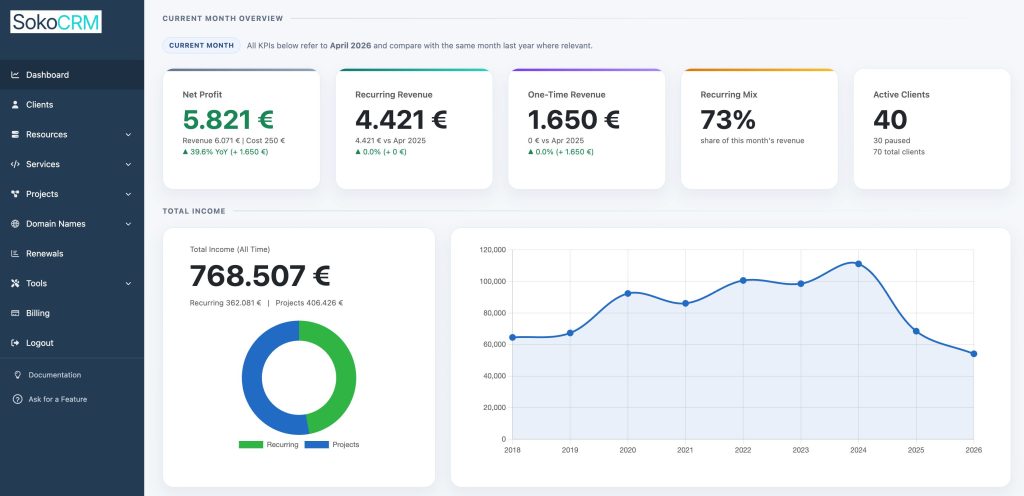Click the 'Revenue 6.071 € | Cost 250 €' text
The image size is (1024, 496).
234,140
